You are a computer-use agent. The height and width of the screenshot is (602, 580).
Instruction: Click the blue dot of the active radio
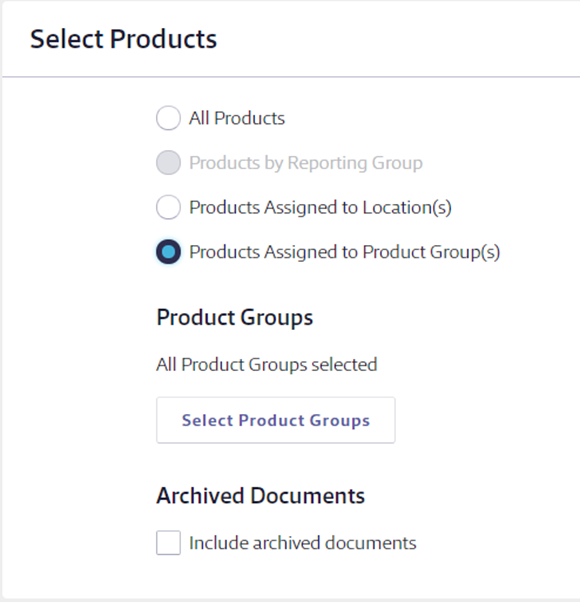point(168,252)
